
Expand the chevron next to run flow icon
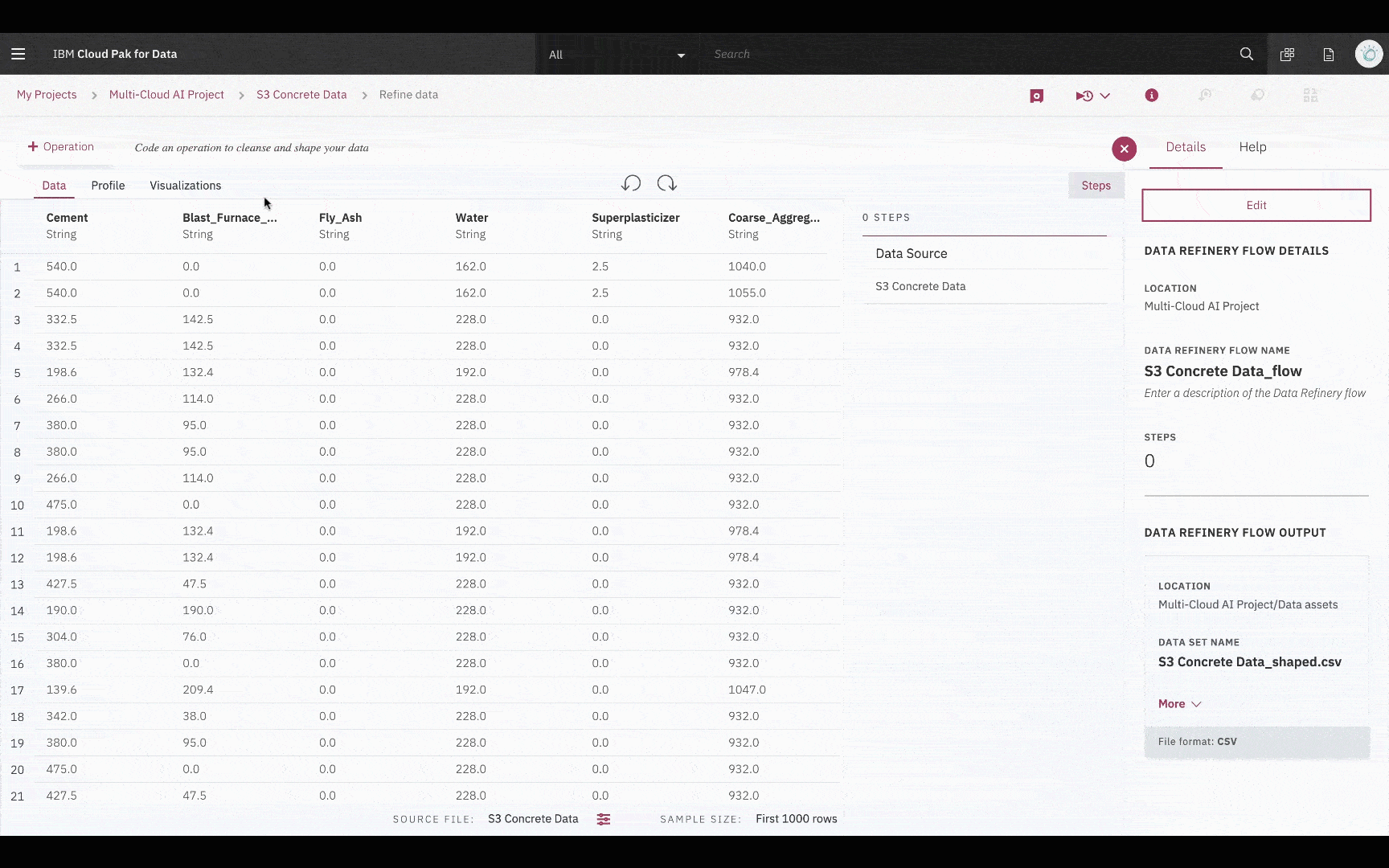1105,96
